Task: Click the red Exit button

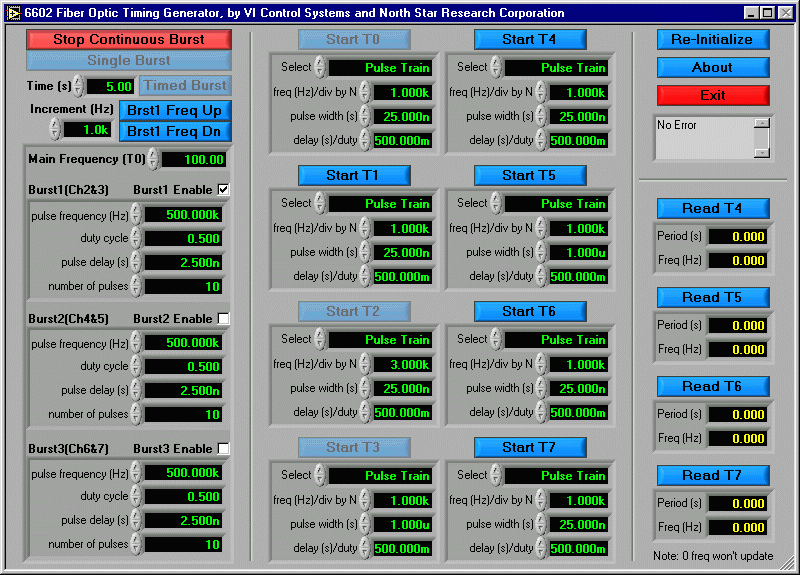Action: pyautogui.click(x=713, y=95)
